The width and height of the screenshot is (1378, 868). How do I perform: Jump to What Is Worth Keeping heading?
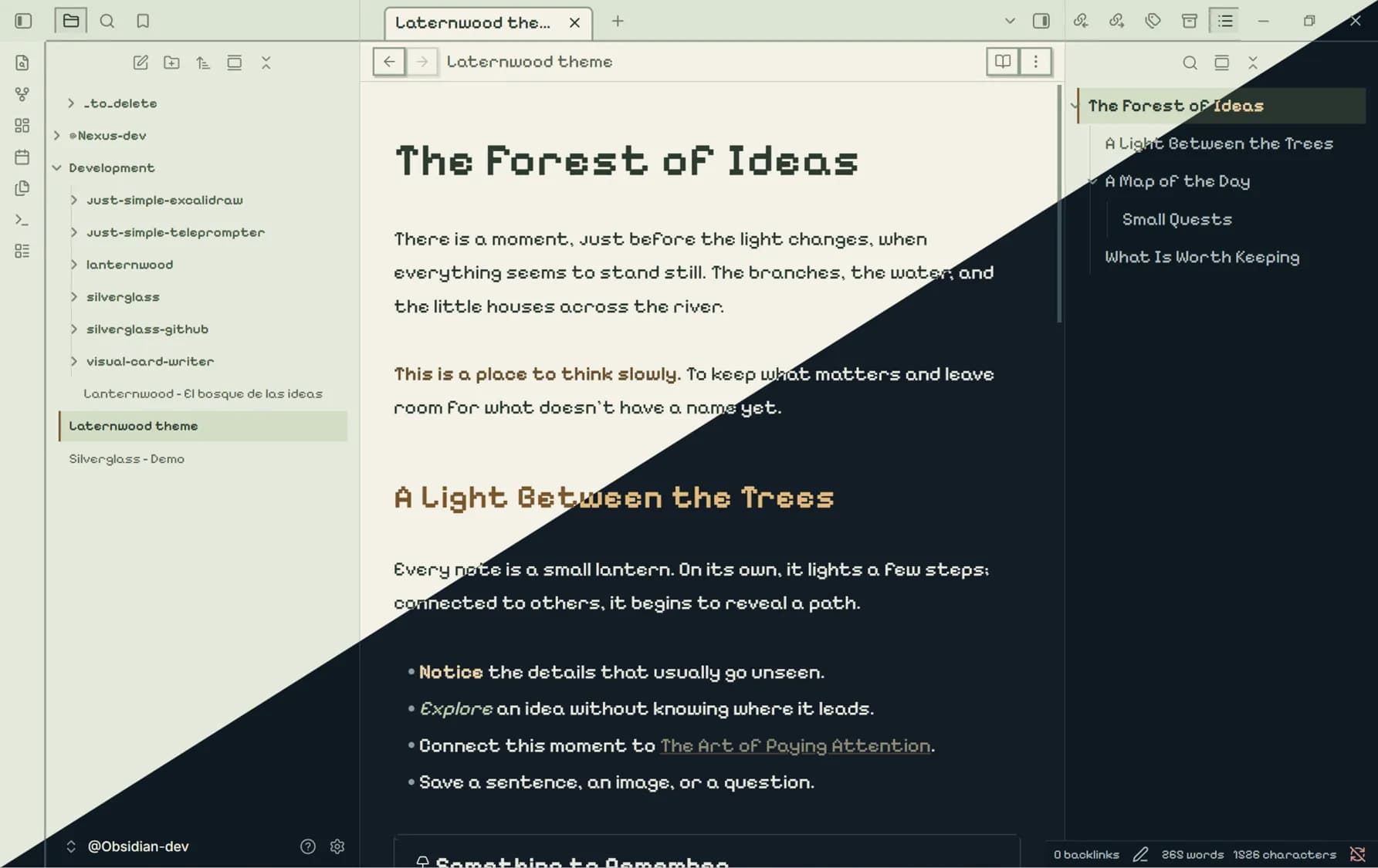click(x=1202, y=258)
